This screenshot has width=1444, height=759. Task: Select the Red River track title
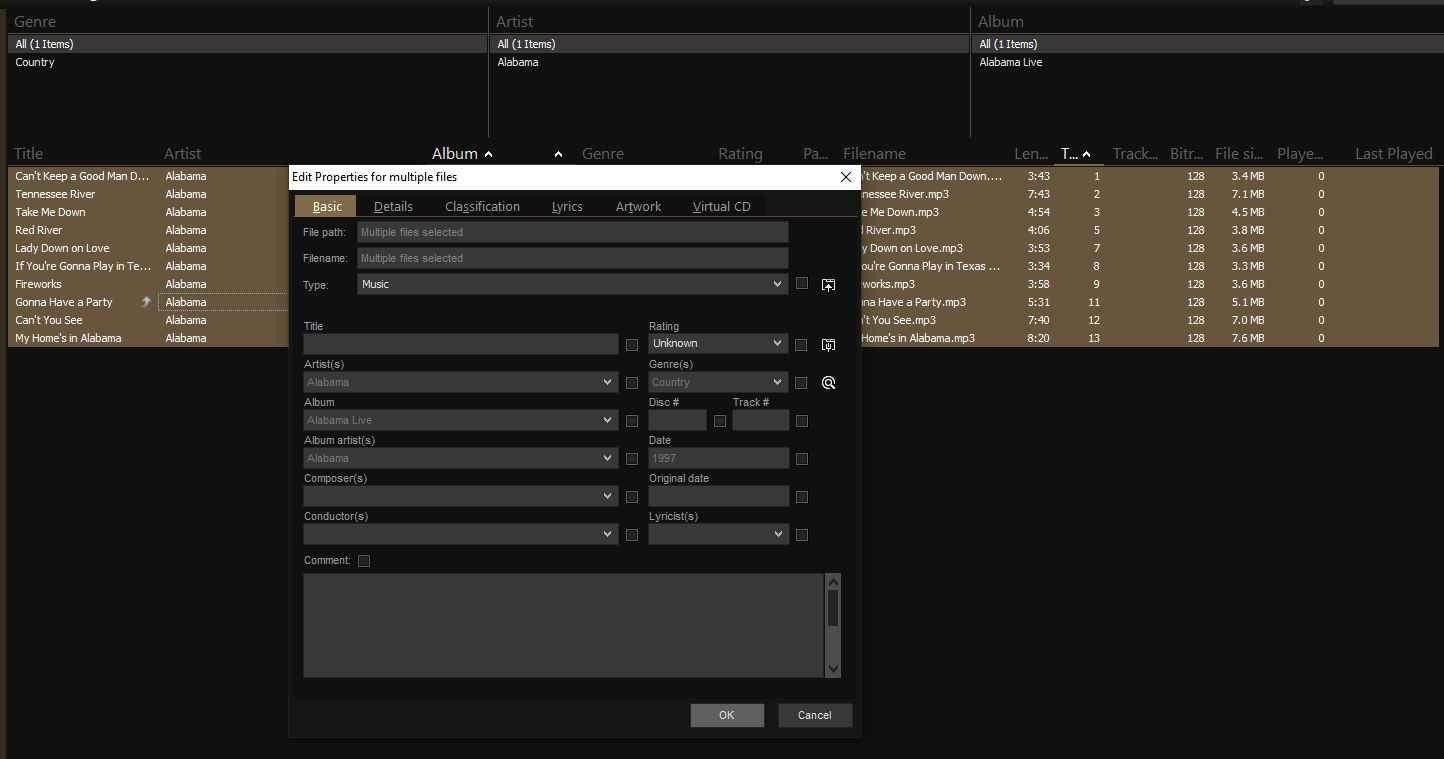click(39, 230)
